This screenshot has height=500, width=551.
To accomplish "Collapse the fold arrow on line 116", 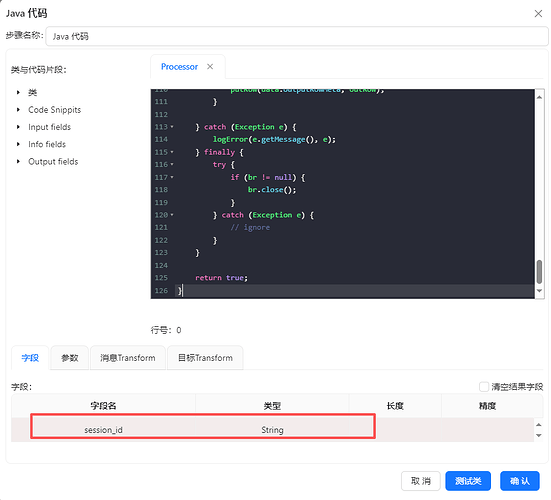I will [172, 164].
